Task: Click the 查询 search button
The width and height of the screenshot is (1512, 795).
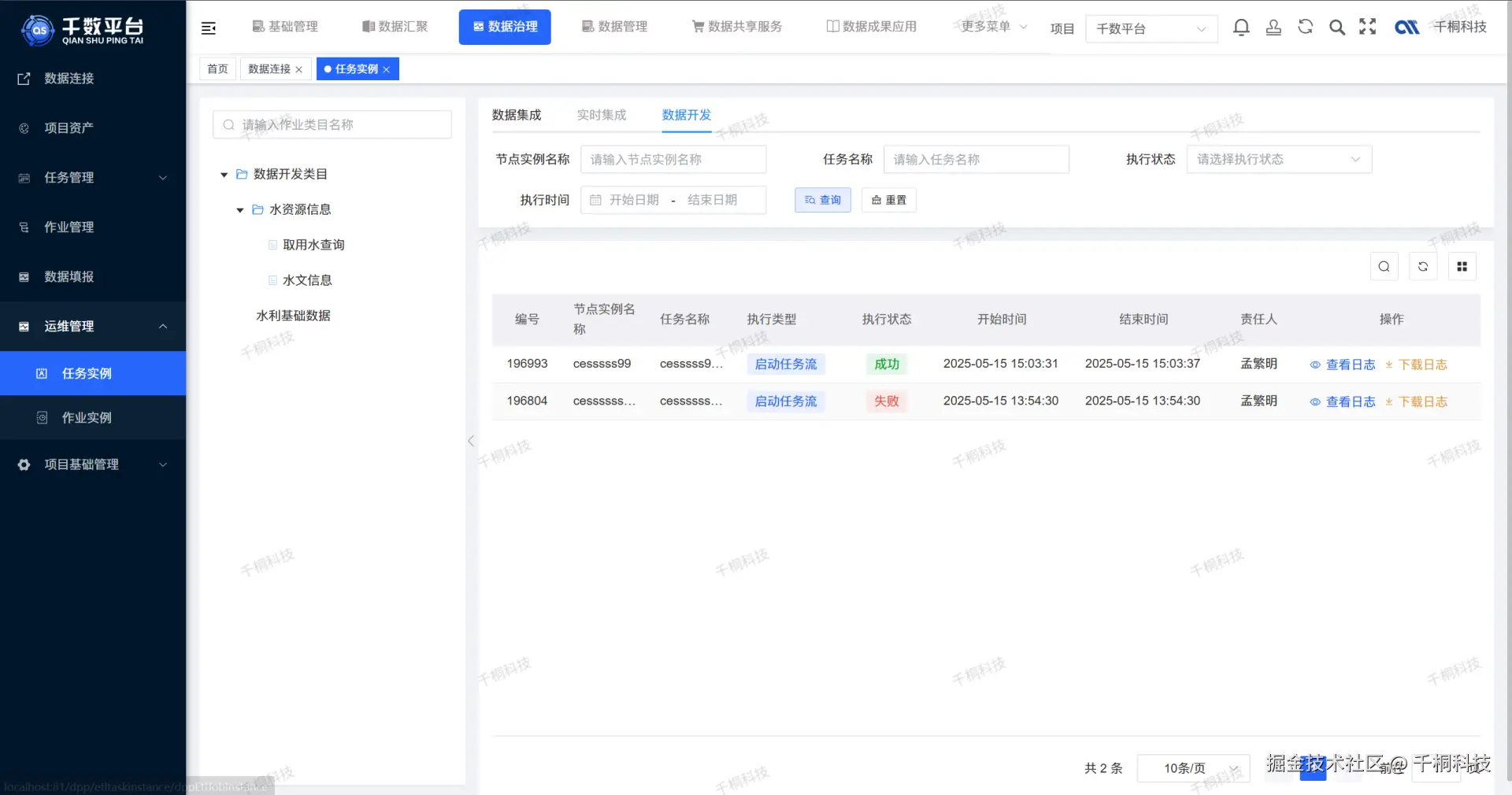Action: (823, 200)
